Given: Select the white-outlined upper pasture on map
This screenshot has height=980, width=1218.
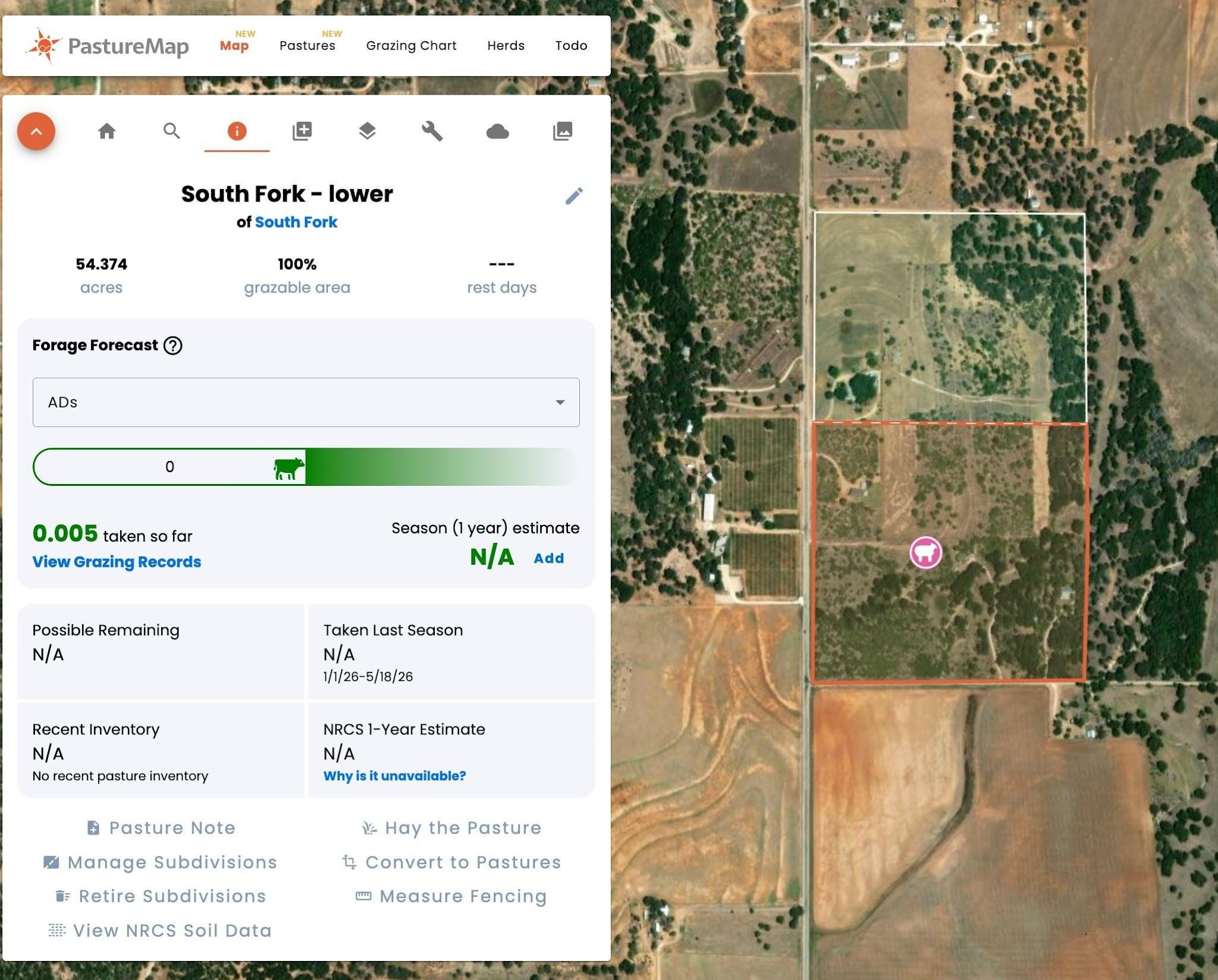Looking at the screenshot, I should coord(950,317).
